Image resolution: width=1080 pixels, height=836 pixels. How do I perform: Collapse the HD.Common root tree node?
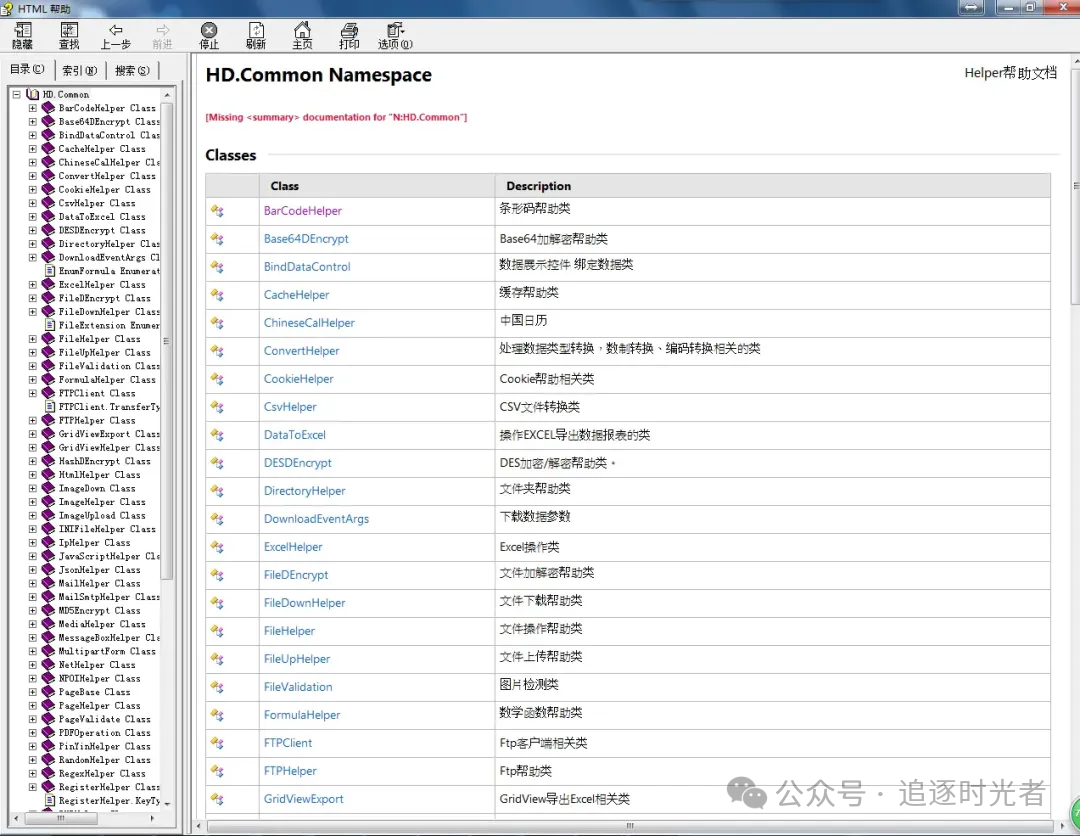17,95
